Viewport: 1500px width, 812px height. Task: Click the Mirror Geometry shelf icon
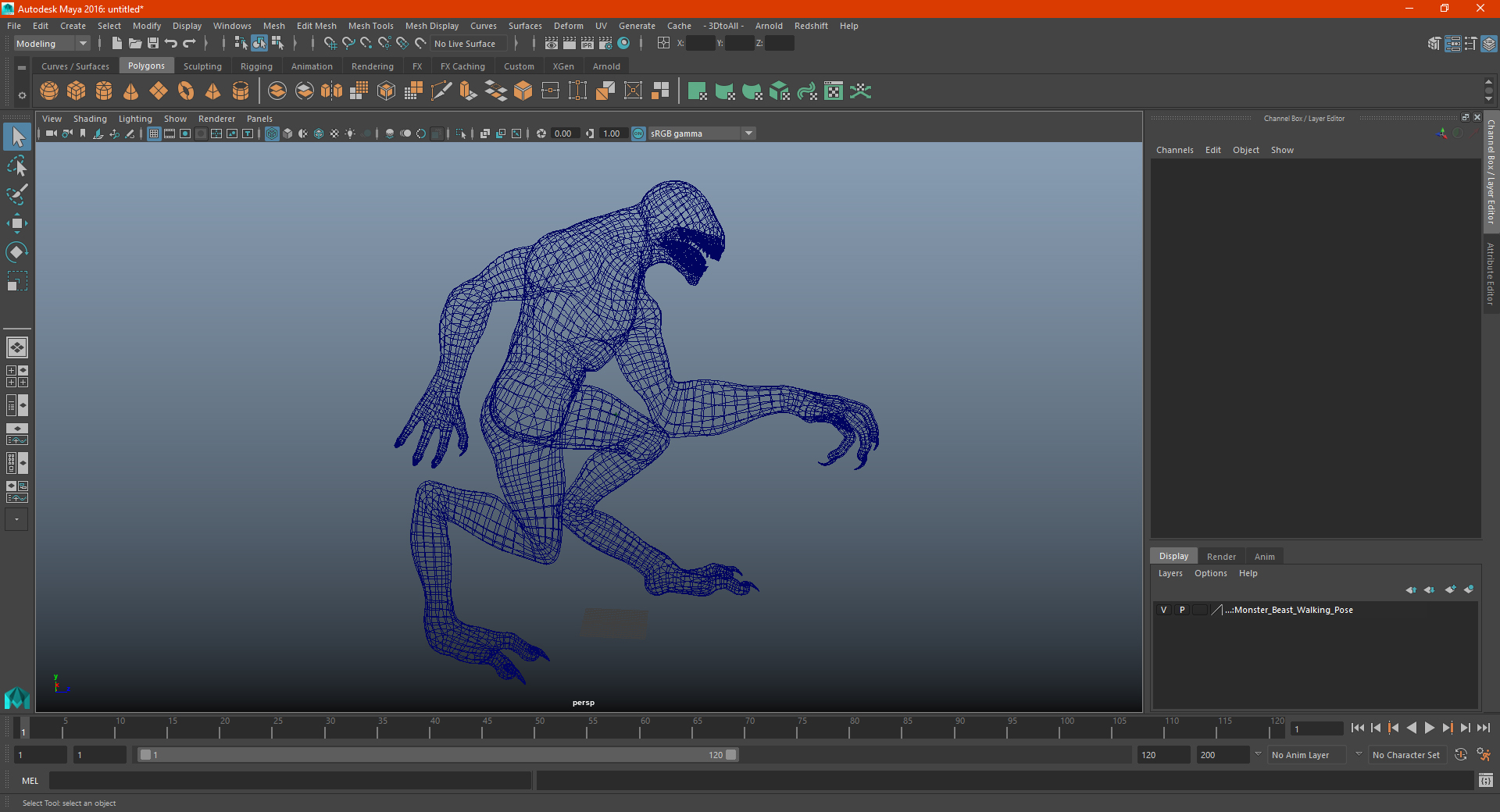[x=332, y=91]
